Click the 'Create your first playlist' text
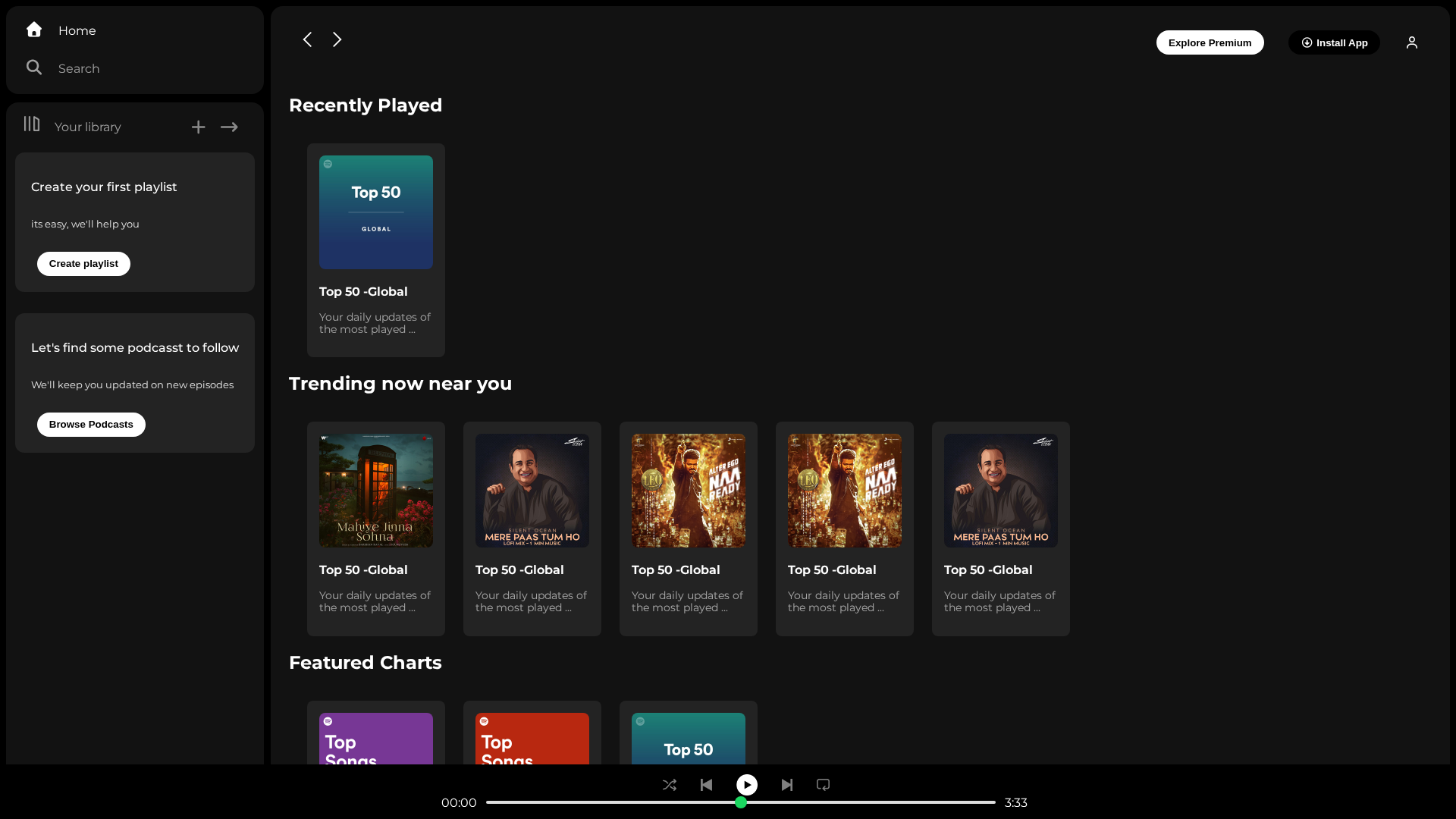Image resolution: width=1456 pixels, height=819 pixels. [x=104, y=187]
